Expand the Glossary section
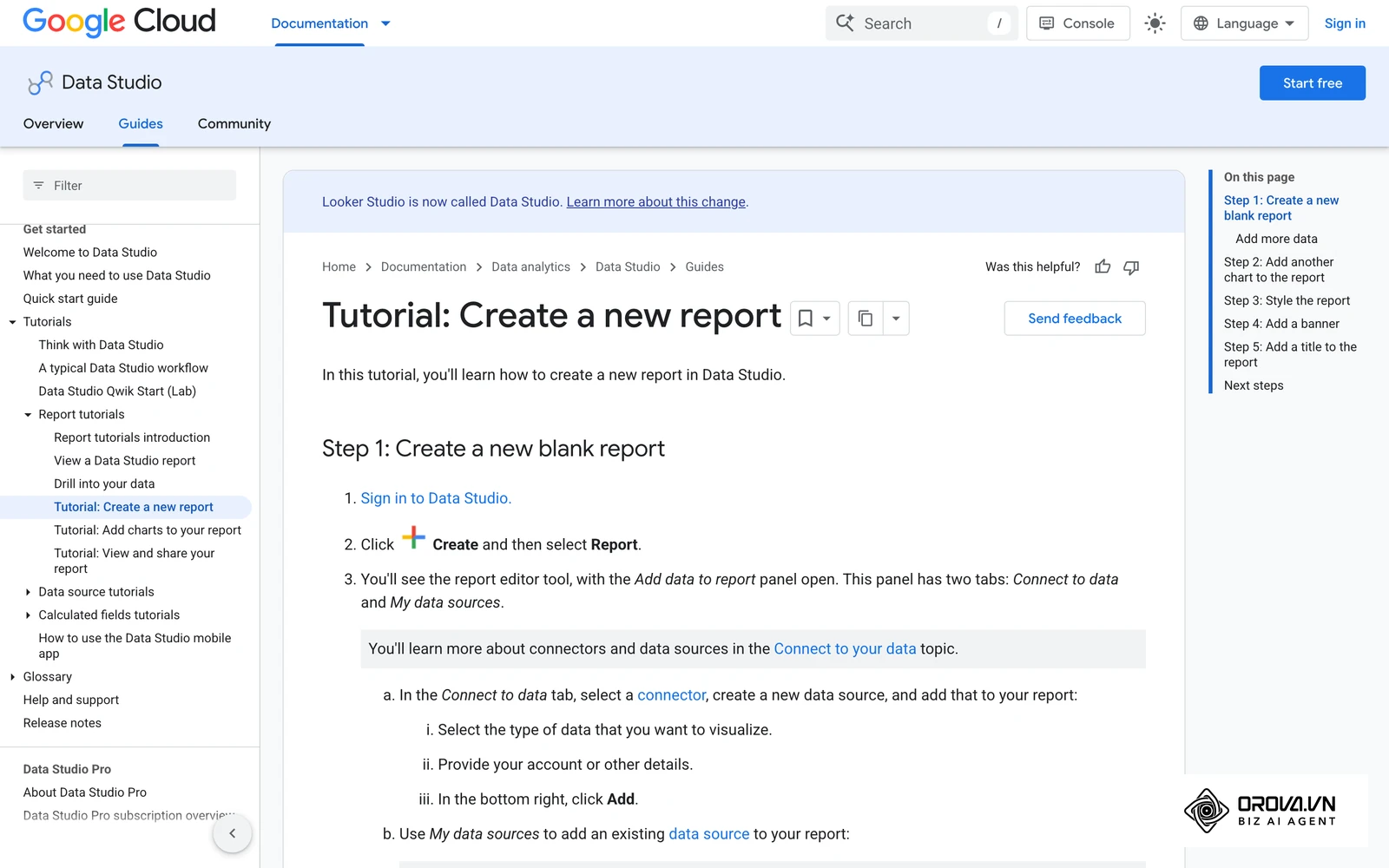Screen dimensions: 1389x868 point(12,677)
